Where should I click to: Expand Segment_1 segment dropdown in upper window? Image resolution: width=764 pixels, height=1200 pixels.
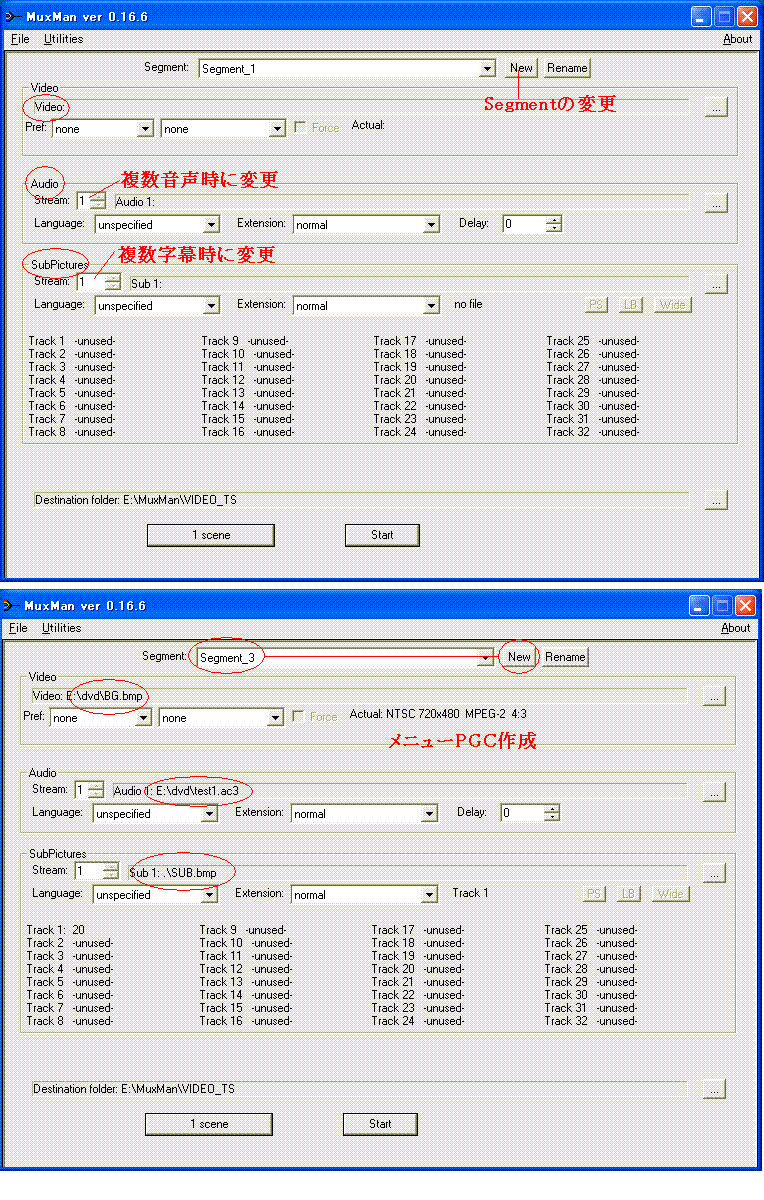[487, 69]
